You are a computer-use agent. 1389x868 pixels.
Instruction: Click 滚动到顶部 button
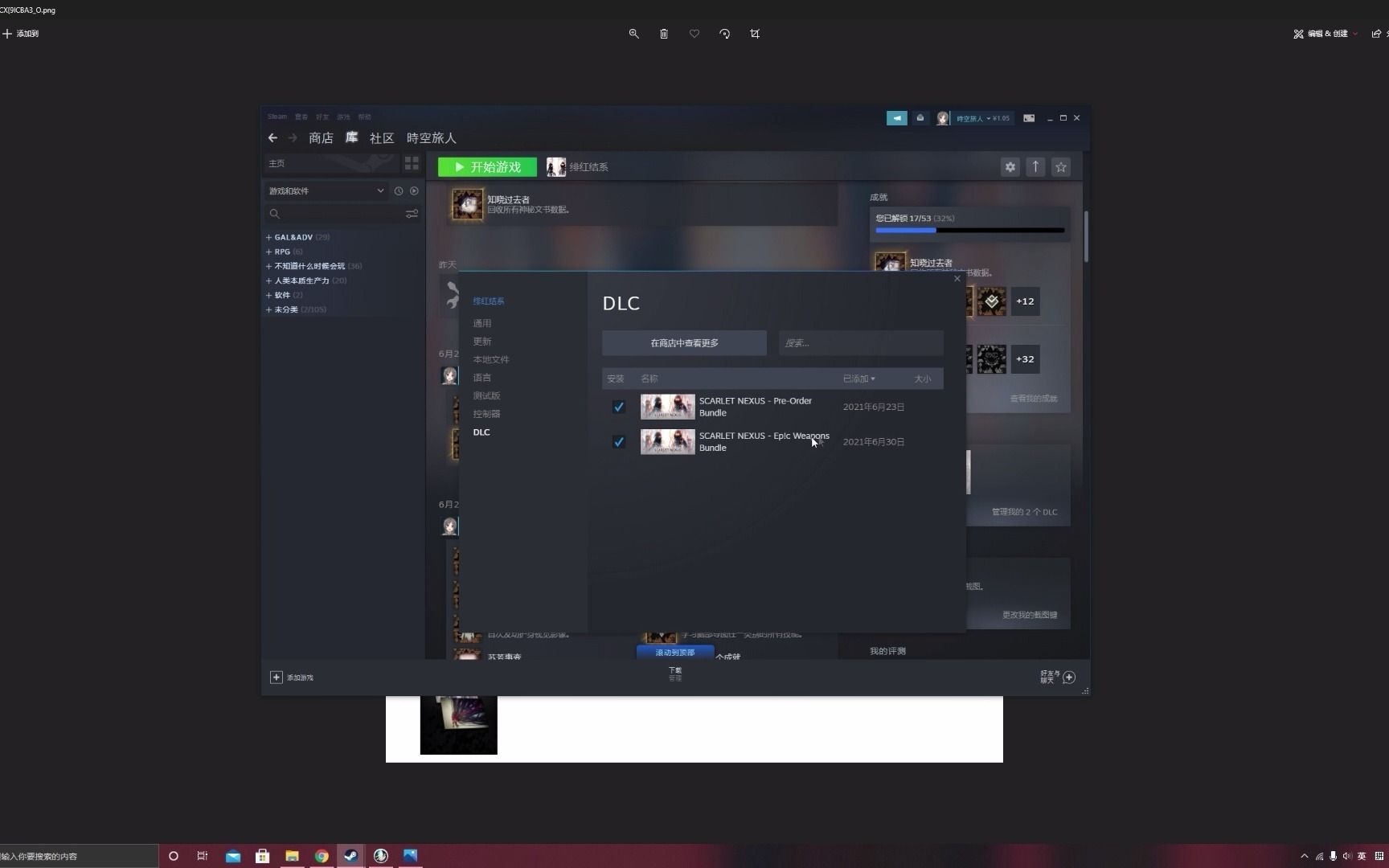[x=675, y=653]
